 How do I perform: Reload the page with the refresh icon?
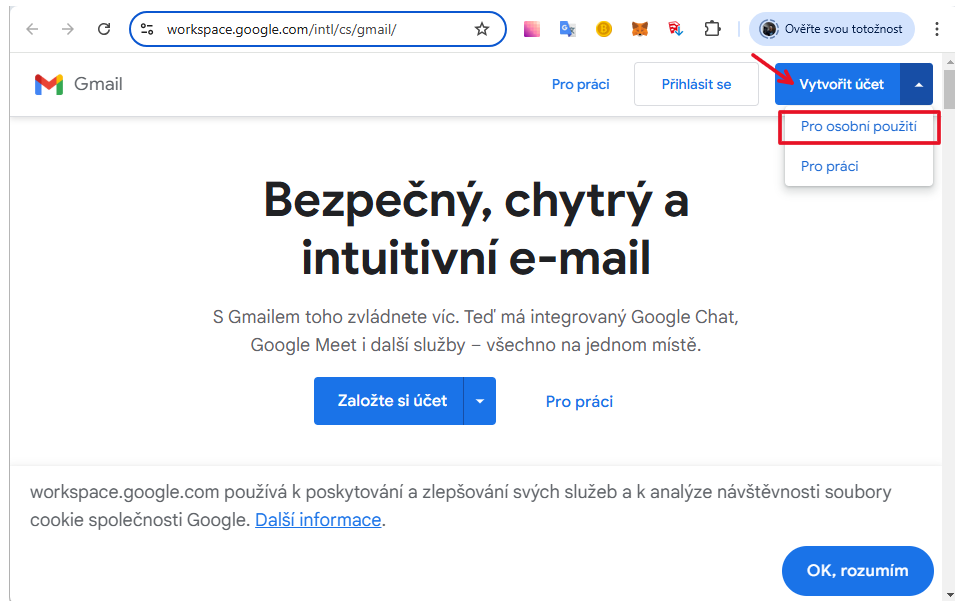103,29
